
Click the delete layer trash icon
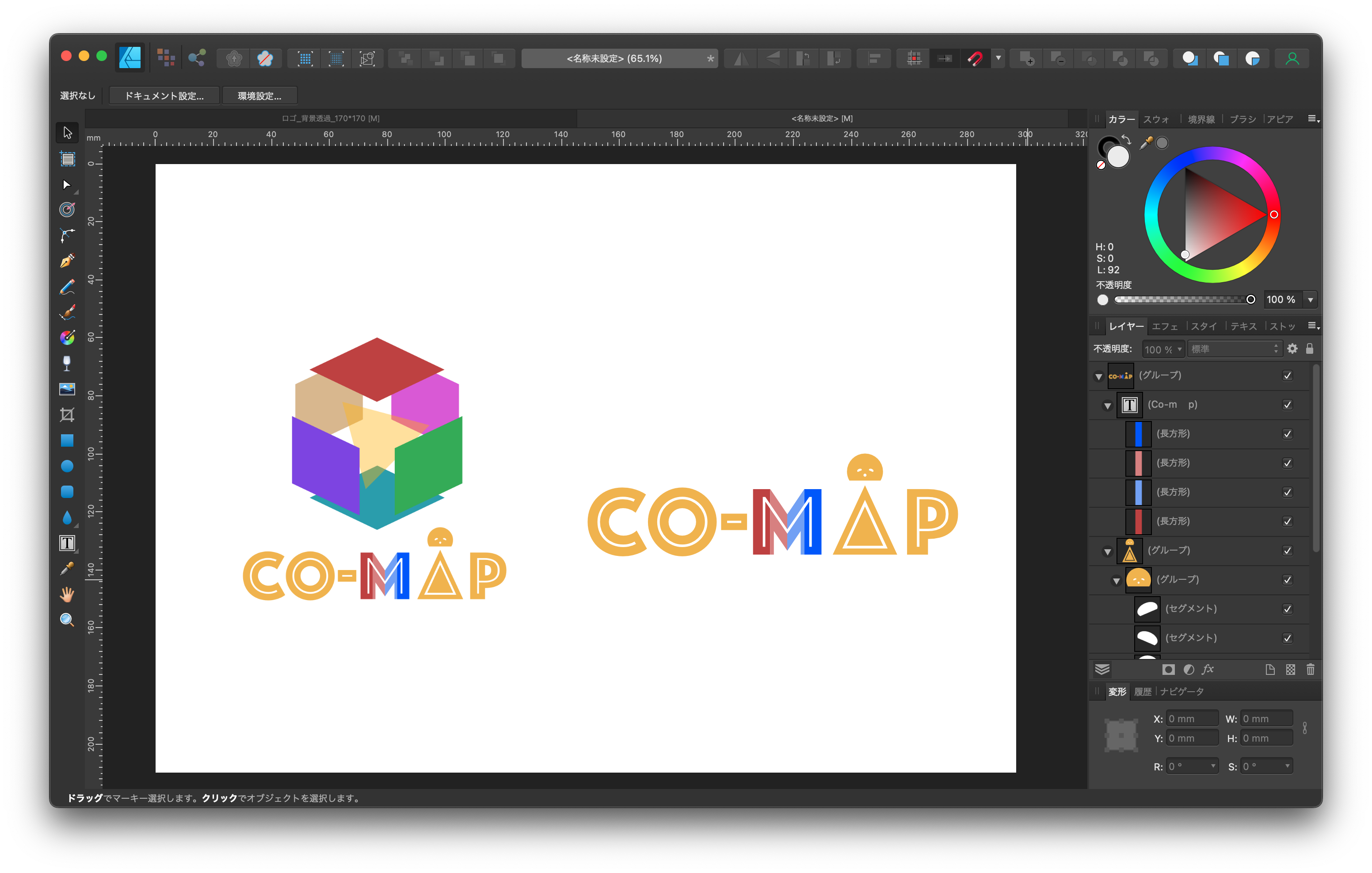(x=1310, y=670)
